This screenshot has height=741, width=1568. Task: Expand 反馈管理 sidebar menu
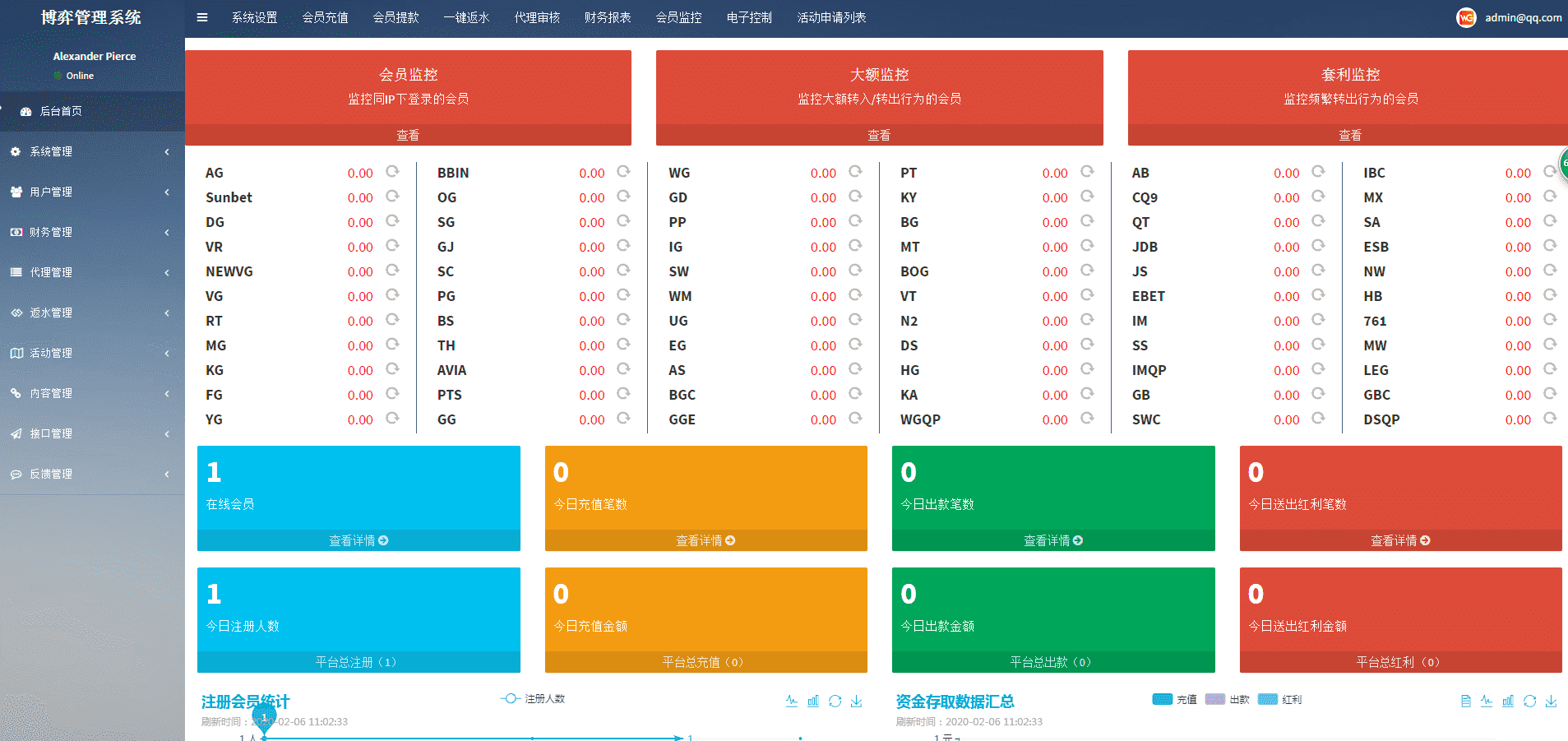coord(92,474)
